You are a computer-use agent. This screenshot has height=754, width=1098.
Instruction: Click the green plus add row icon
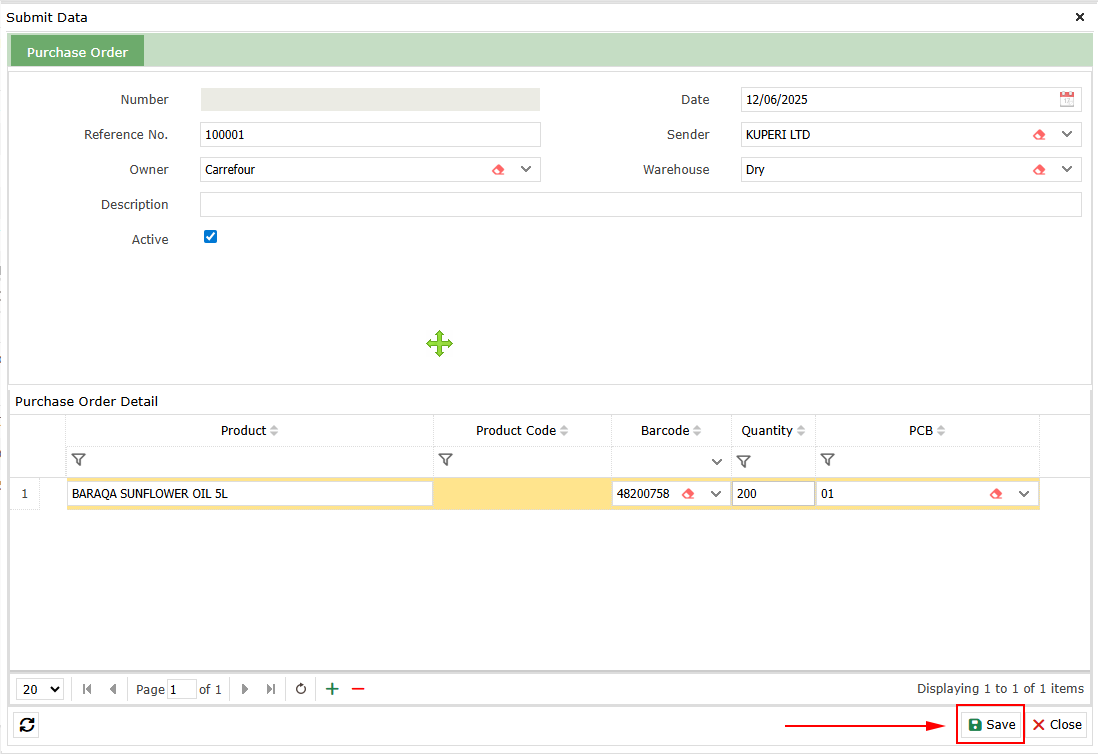tap(332, 689)
